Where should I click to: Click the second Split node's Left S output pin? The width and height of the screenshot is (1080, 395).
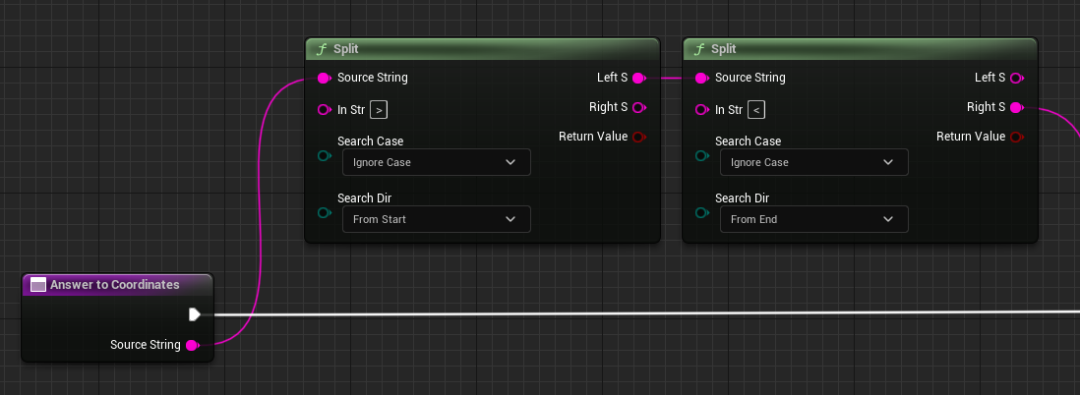point(1016,78)
